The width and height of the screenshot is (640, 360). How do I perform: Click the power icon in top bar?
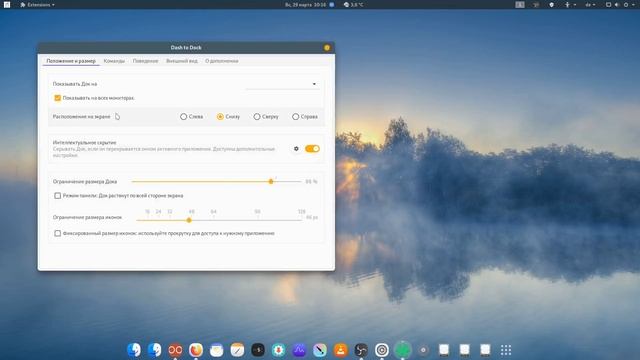coord(626,4)
